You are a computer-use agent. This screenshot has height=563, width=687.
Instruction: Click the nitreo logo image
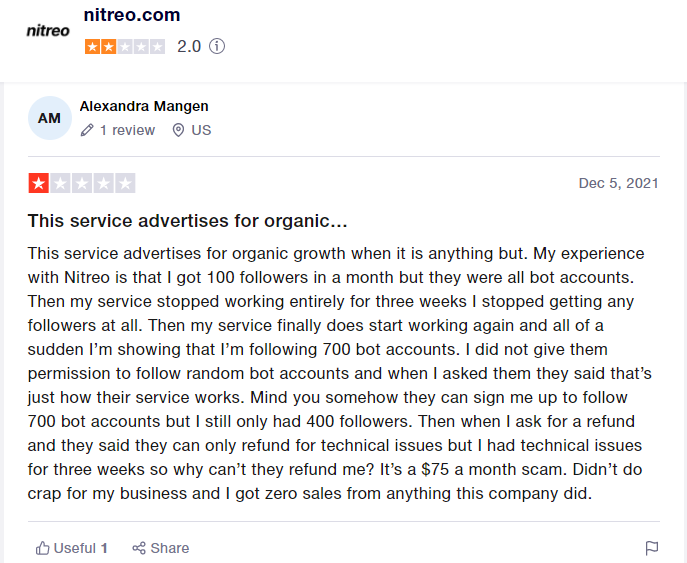coord(48,31)
